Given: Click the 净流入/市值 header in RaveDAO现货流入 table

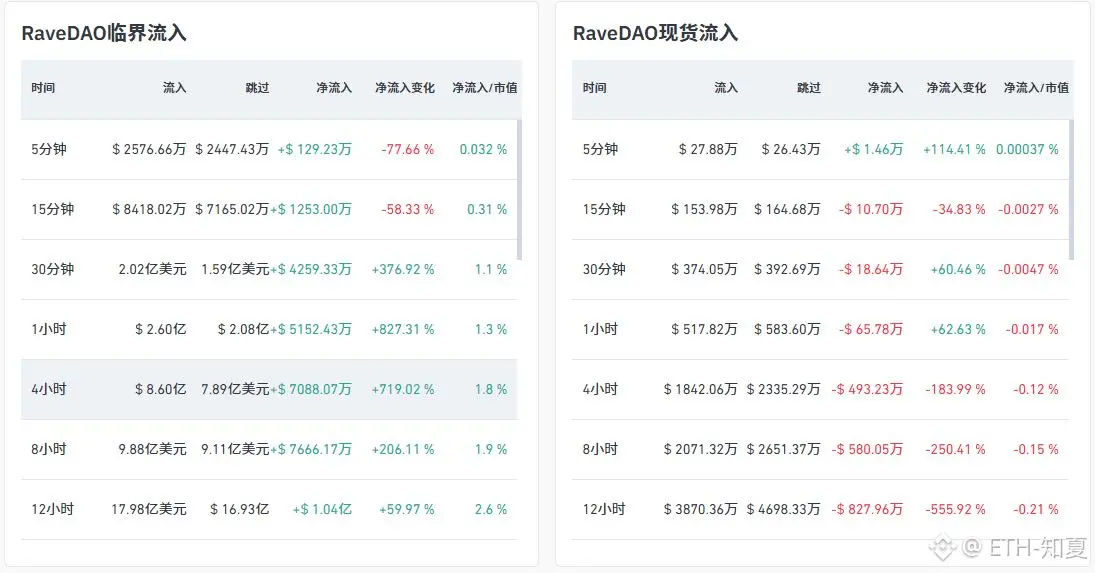Looking at the screenshot, I should 1036,88.
